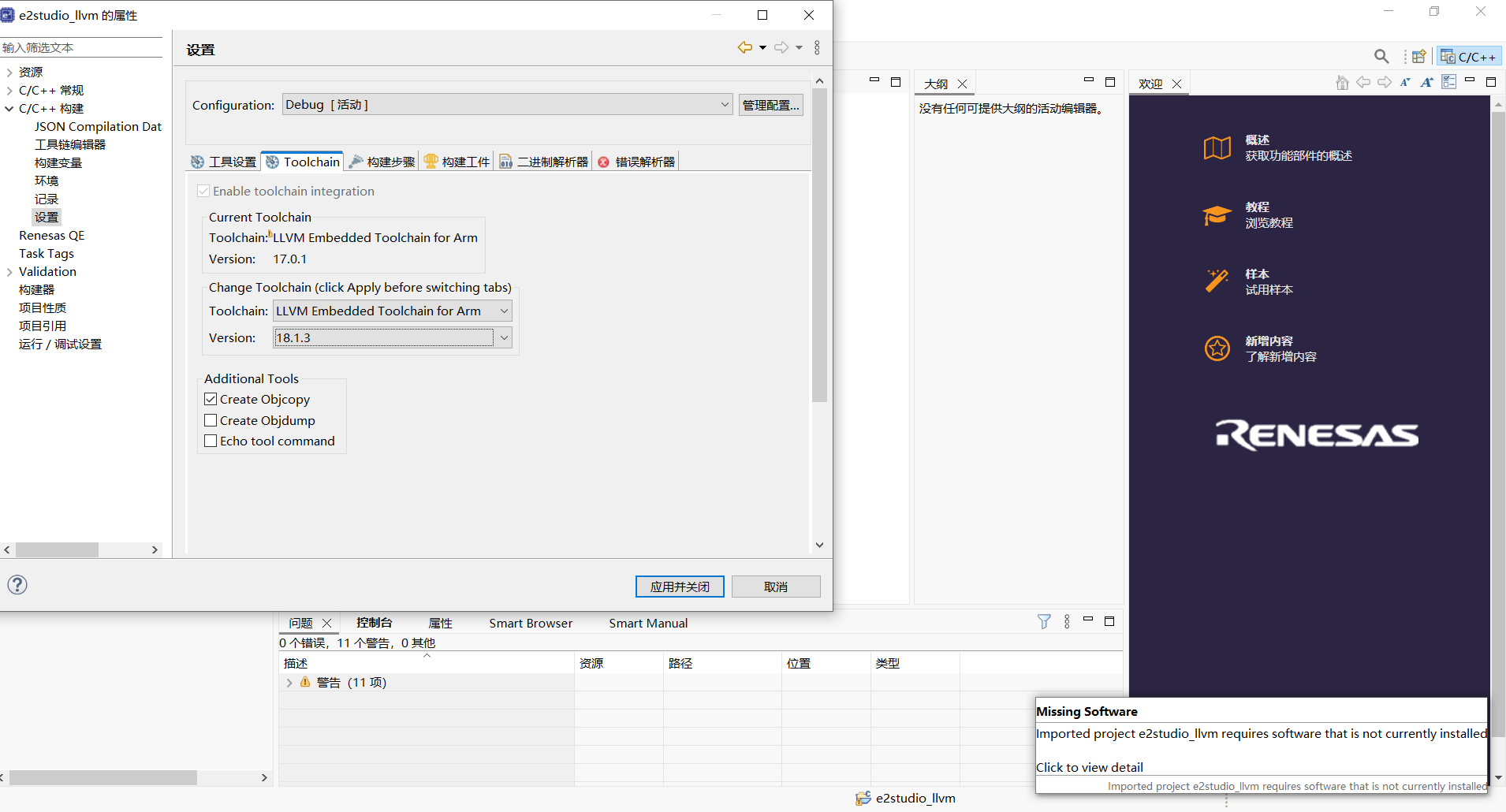
Task: Select Renesas QE in the properties tree
Action: point(51,235)
